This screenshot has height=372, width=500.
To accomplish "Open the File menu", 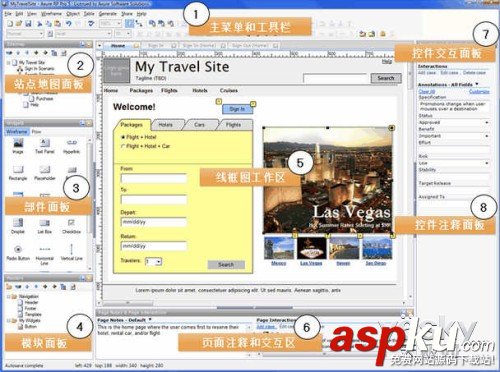I will point(8,14).
